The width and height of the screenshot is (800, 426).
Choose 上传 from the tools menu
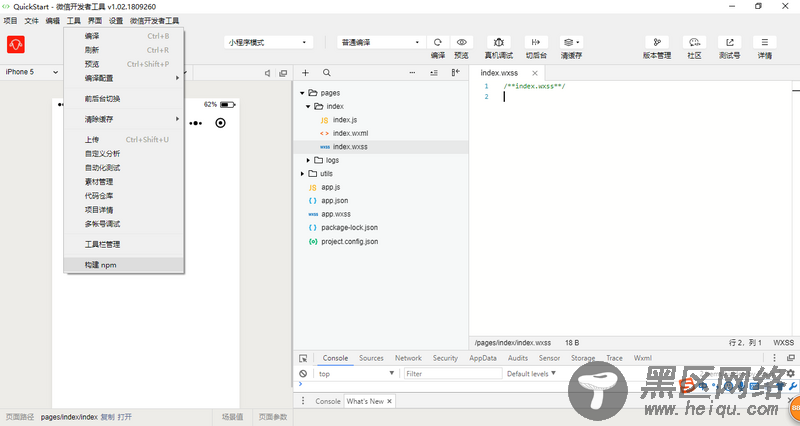(124, 139)
